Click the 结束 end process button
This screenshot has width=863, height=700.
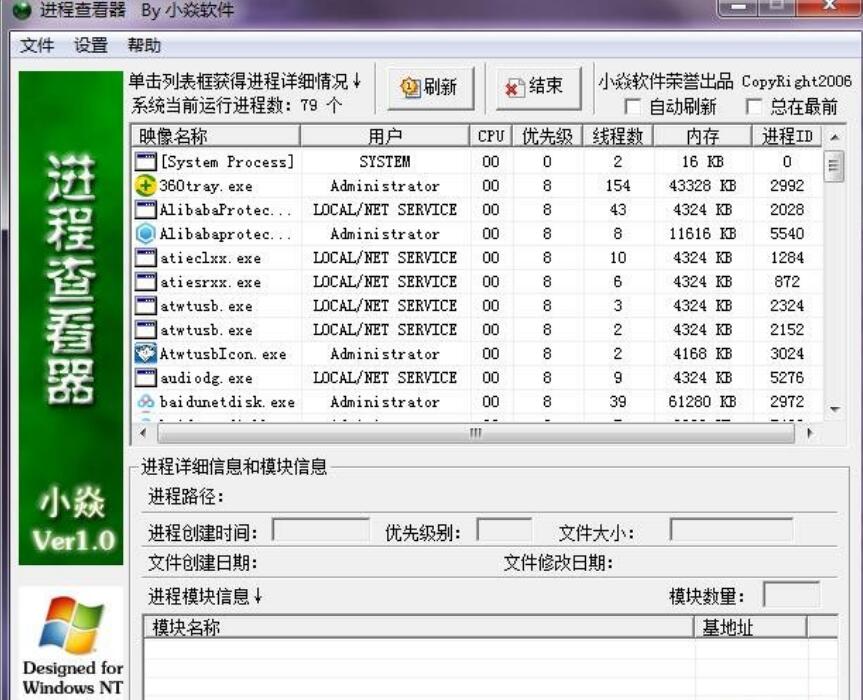[538, 88]
